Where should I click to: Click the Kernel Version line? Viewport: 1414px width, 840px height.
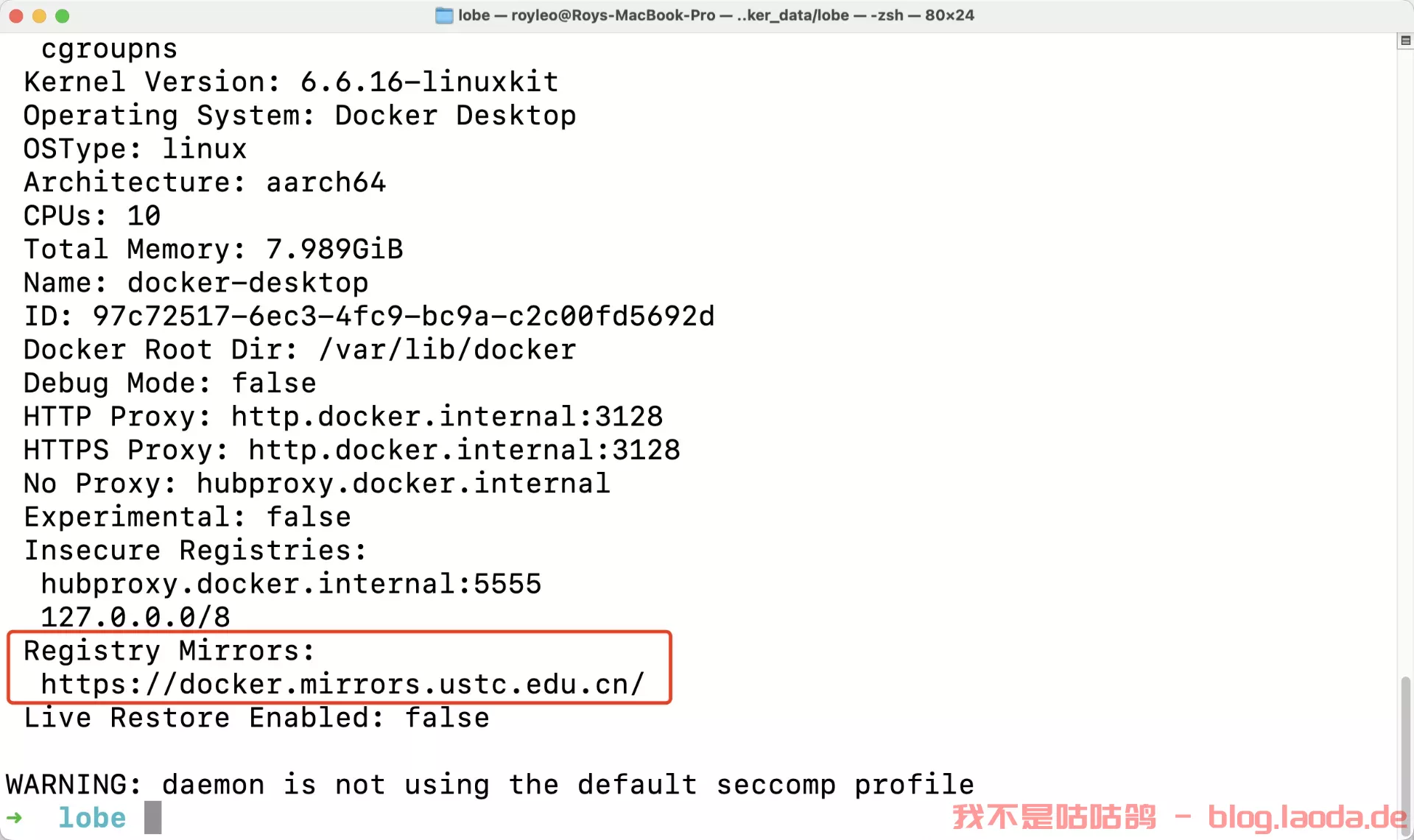pos(291,82)
